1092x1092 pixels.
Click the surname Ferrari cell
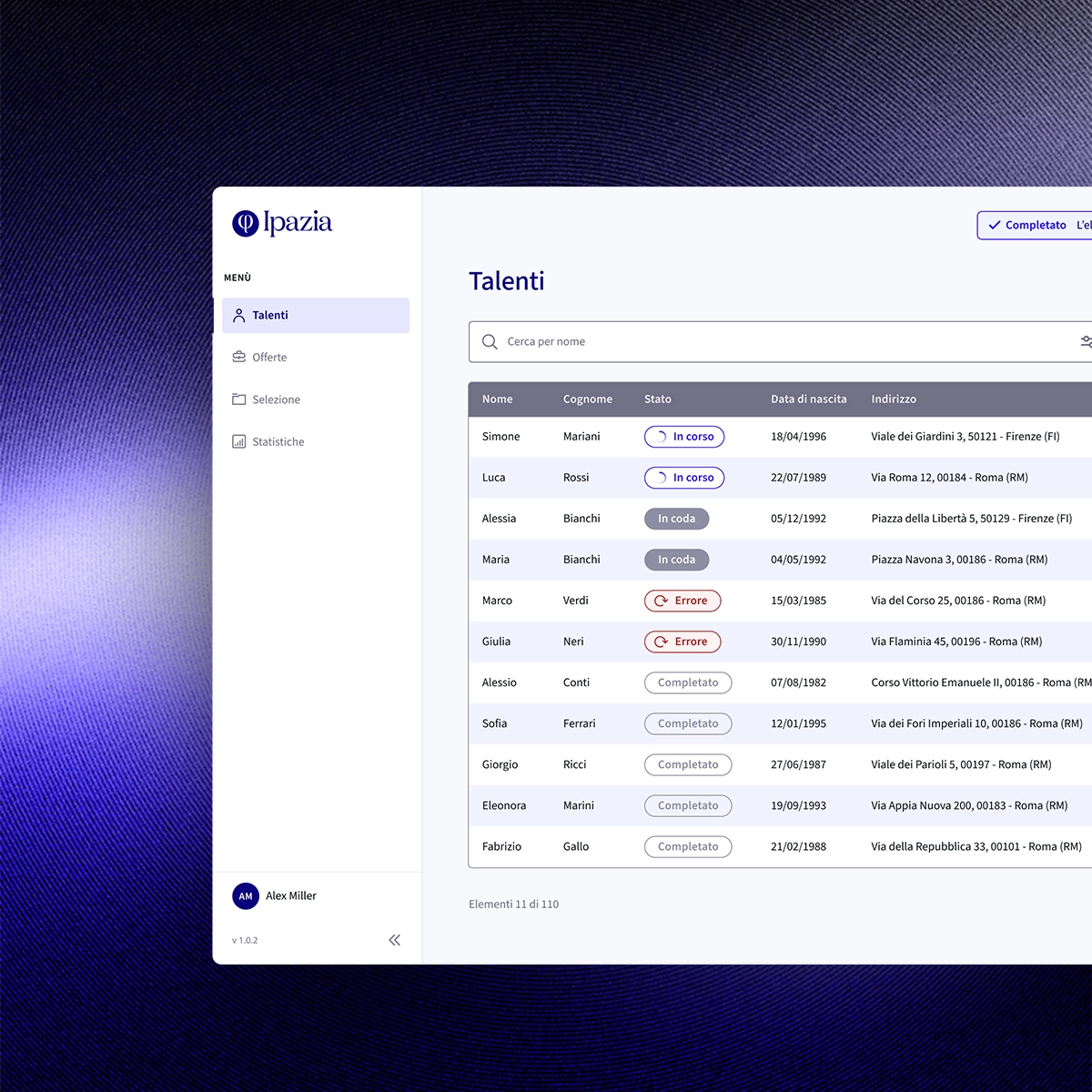[580, 723]
